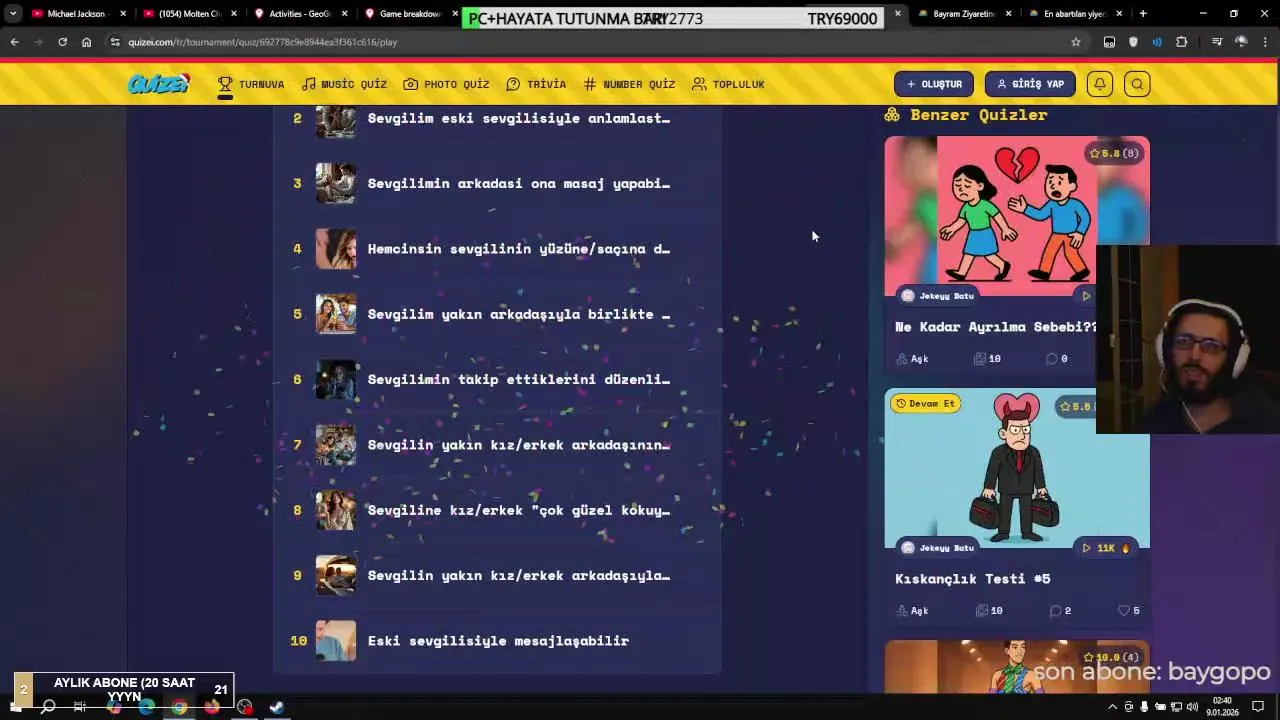Reload the current page
Screen dimensions: 1280x720
pos(62,42)
